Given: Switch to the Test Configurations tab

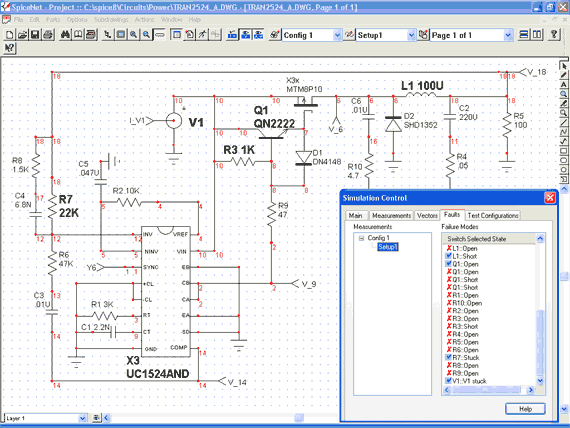Looking at the screenshot, I should click(493, 216).
